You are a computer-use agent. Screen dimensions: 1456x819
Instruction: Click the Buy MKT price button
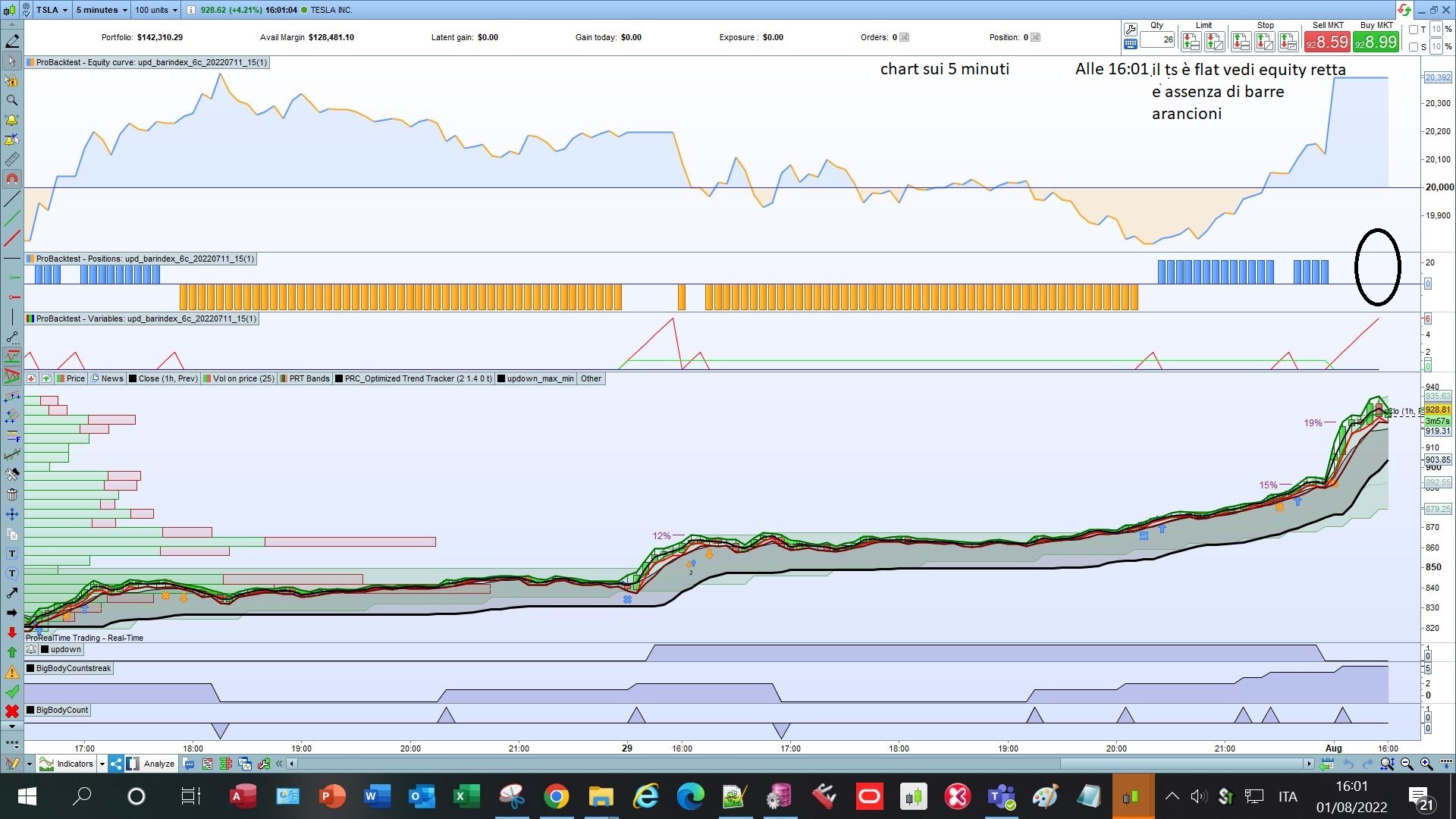pos(1376,42)
